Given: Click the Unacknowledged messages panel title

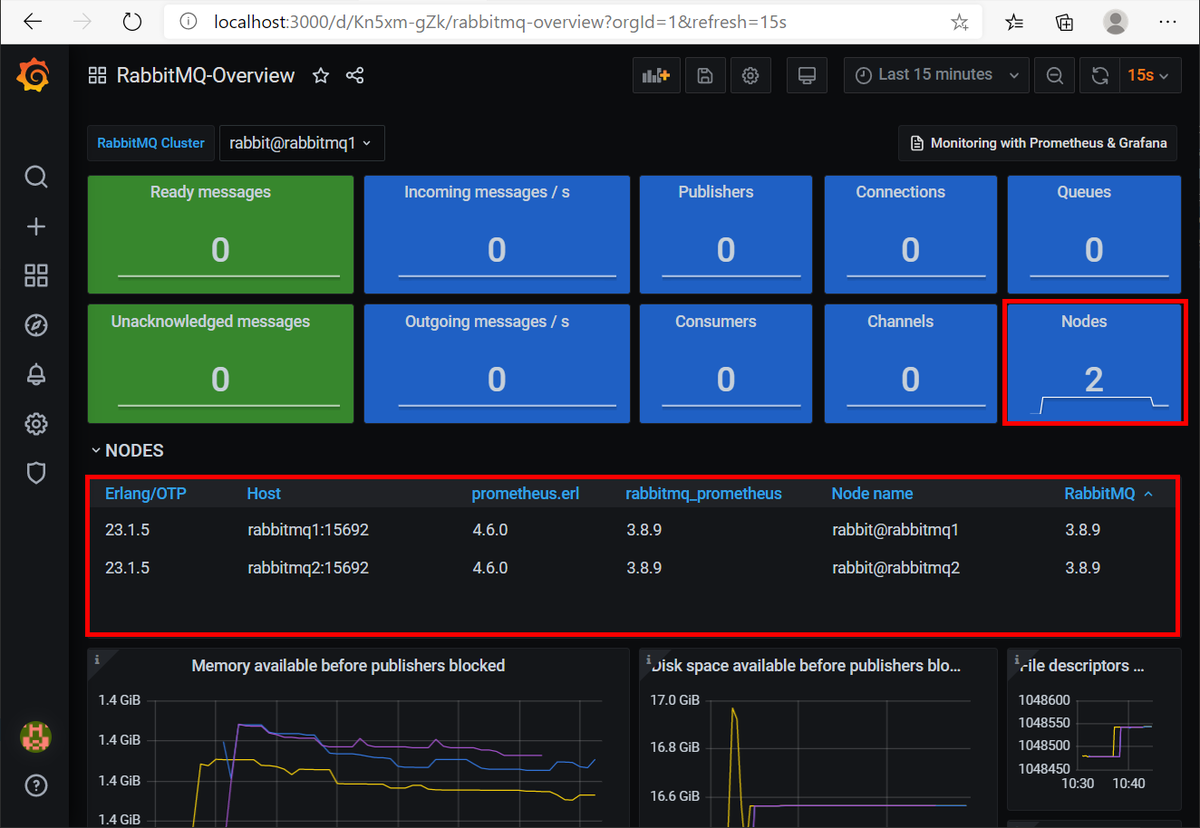Looking at the screenshot, I should [210, 322].
